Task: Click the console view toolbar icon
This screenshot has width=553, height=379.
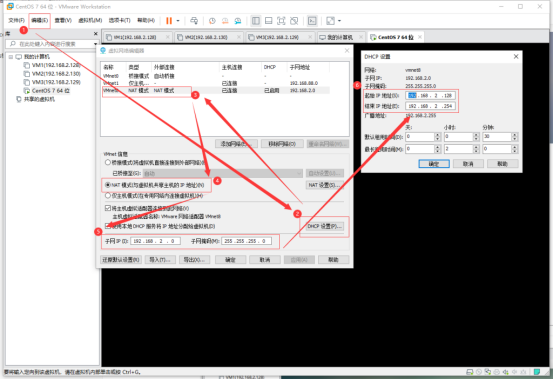Action: click(x=312, y=21)
